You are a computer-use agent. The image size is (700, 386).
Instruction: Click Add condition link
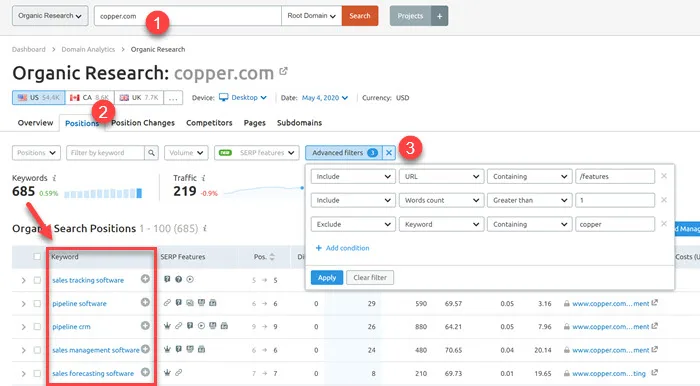[x=342, y=248]
